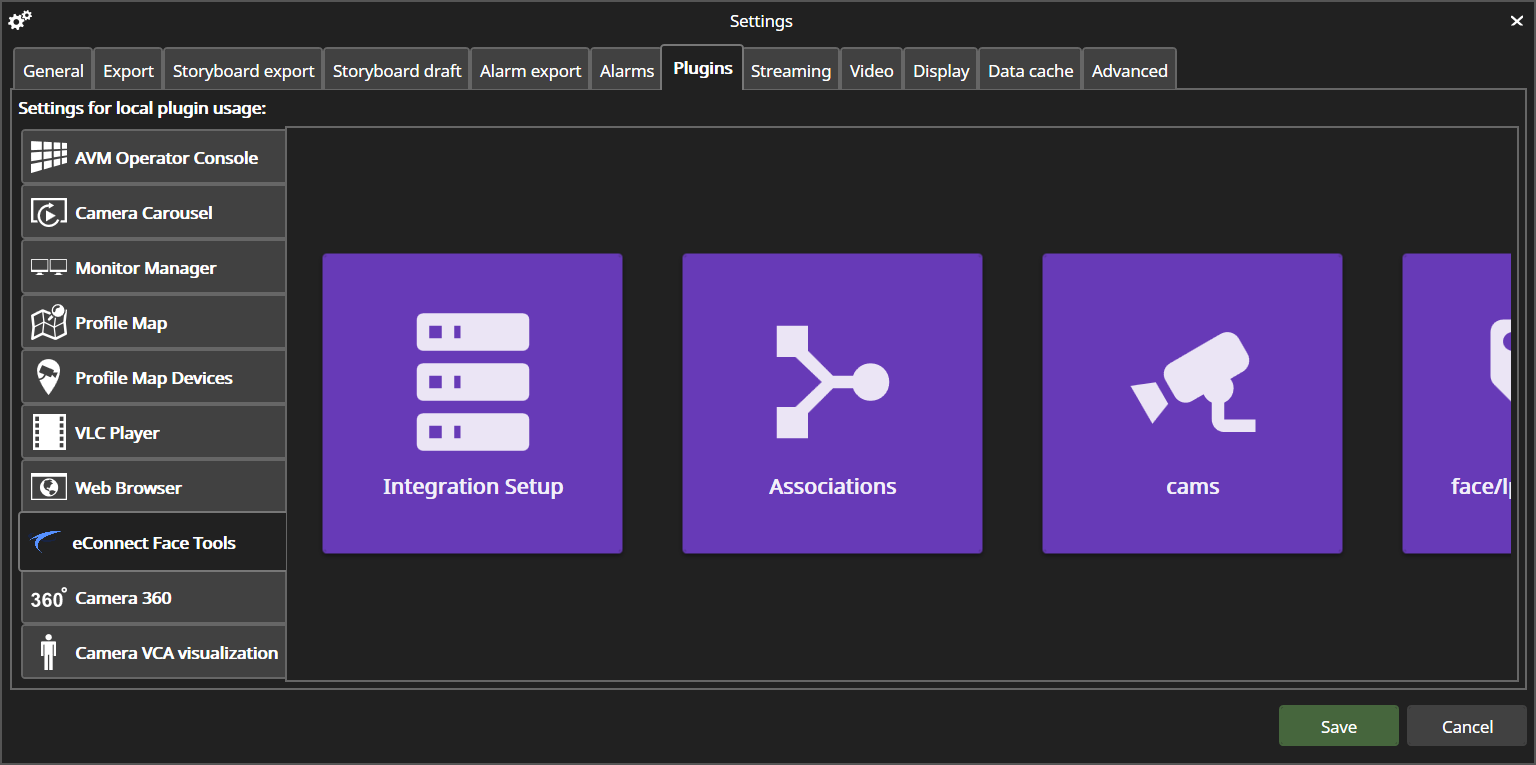Viewport: 1536px width, 765px height.
Task: Click the VLC Player film strip icon
Action: [x=48, y=432]
